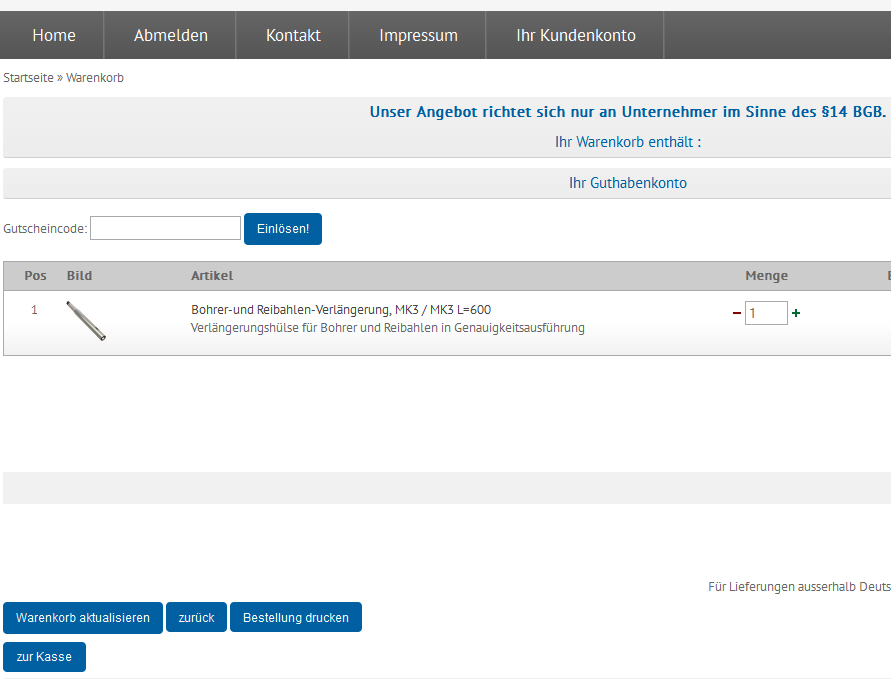
Task: Click the drill extension product thumbnail
Action: tap(86, 320)
